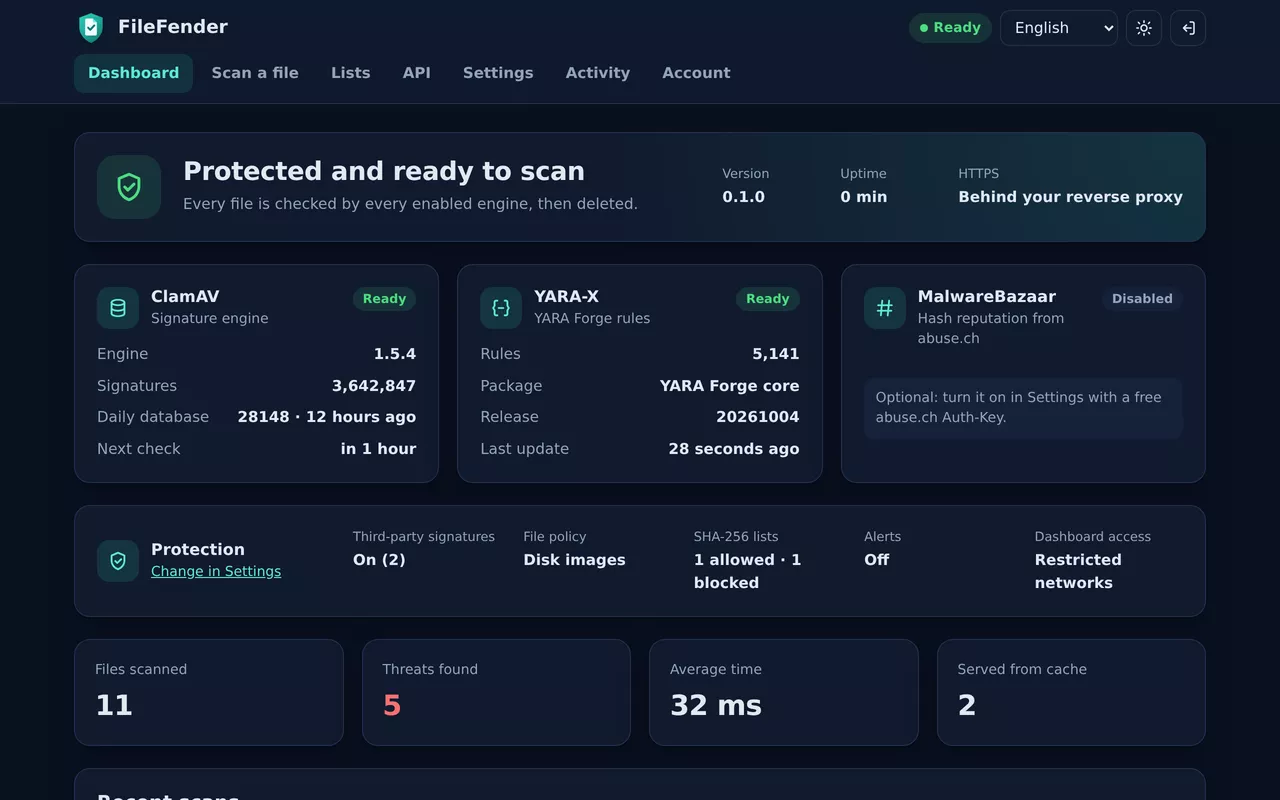The height and width of the screenshot is (800, 1280).
Task: Click the Last update value 28 seconds ago
Action: (x=734, y=449)
